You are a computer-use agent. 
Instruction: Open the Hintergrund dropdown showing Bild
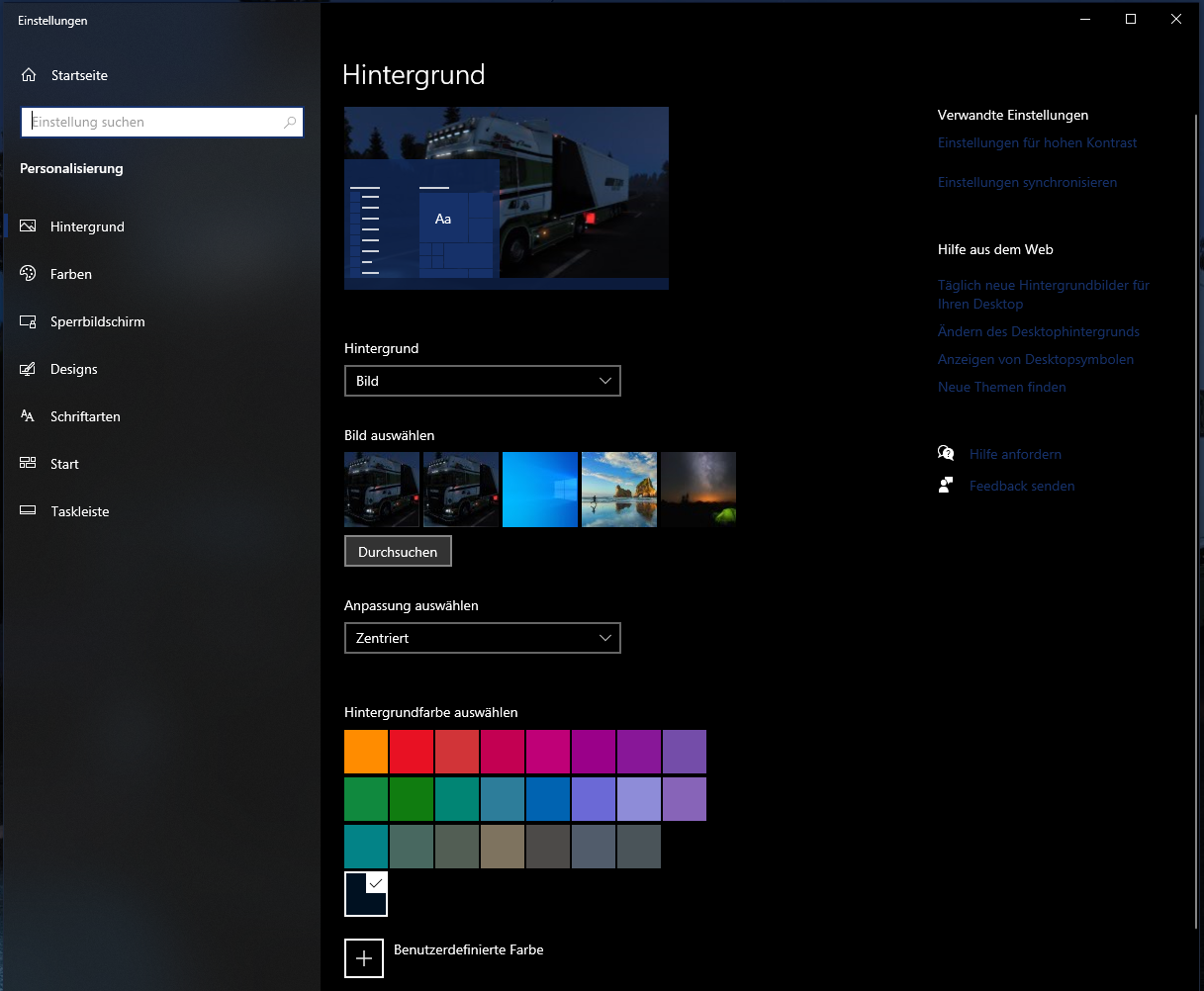coord(482,381)
